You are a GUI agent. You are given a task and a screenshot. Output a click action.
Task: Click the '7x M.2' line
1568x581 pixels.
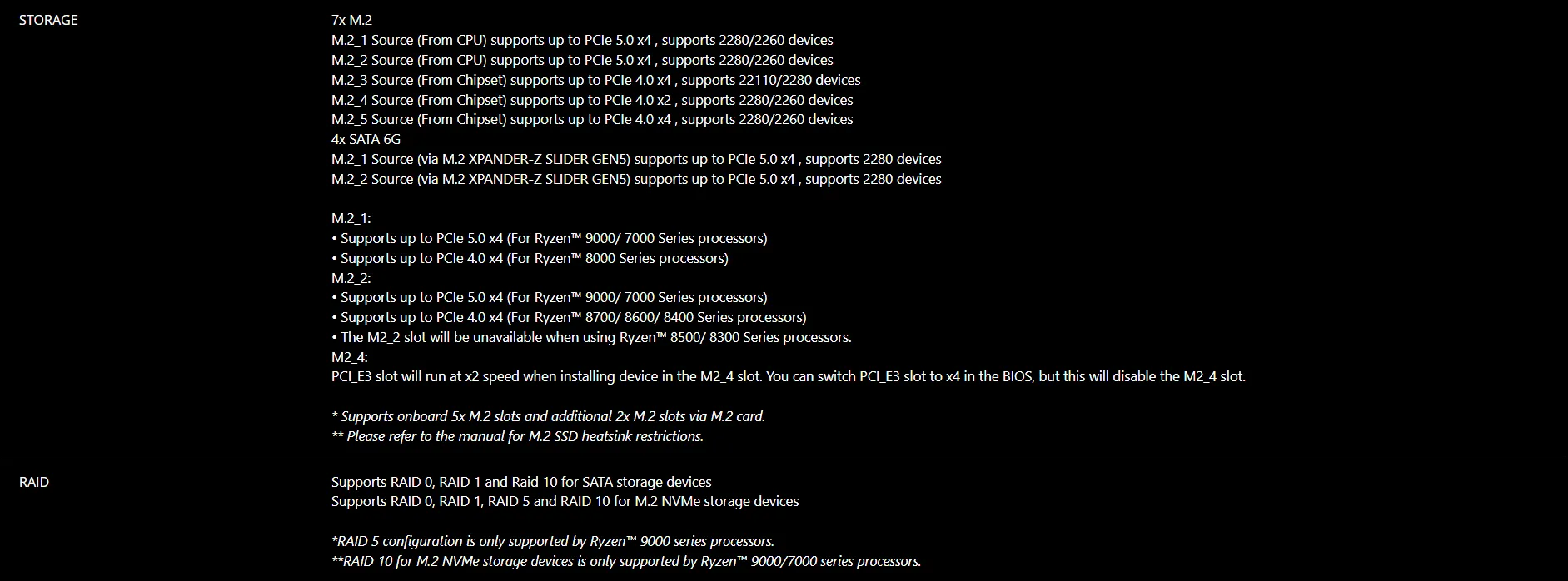click(351, 20)
